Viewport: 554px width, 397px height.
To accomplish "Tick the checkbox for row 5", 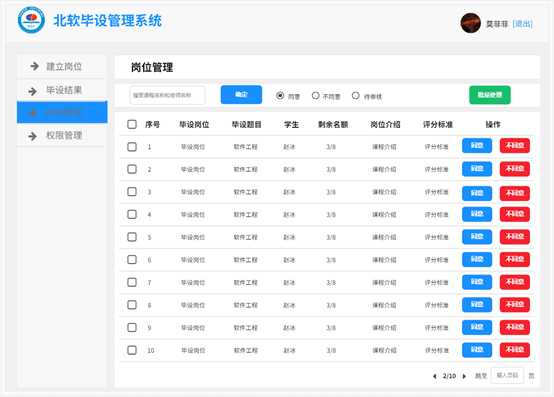I will [x=132, y=237].
